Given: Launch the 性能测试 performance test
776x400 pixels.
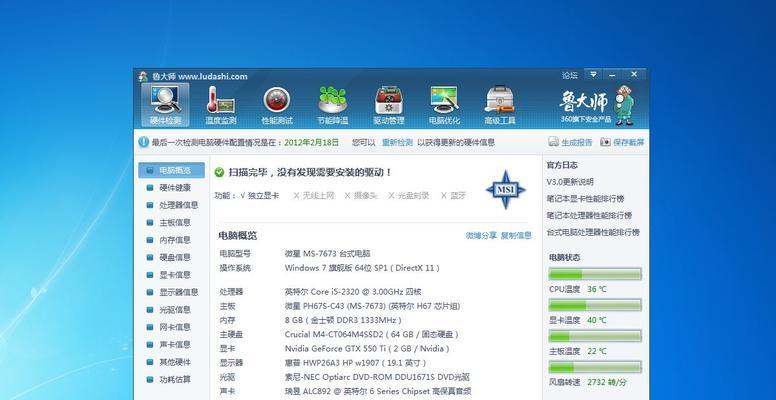Looking at the screenshot, I should pos(277,105).
